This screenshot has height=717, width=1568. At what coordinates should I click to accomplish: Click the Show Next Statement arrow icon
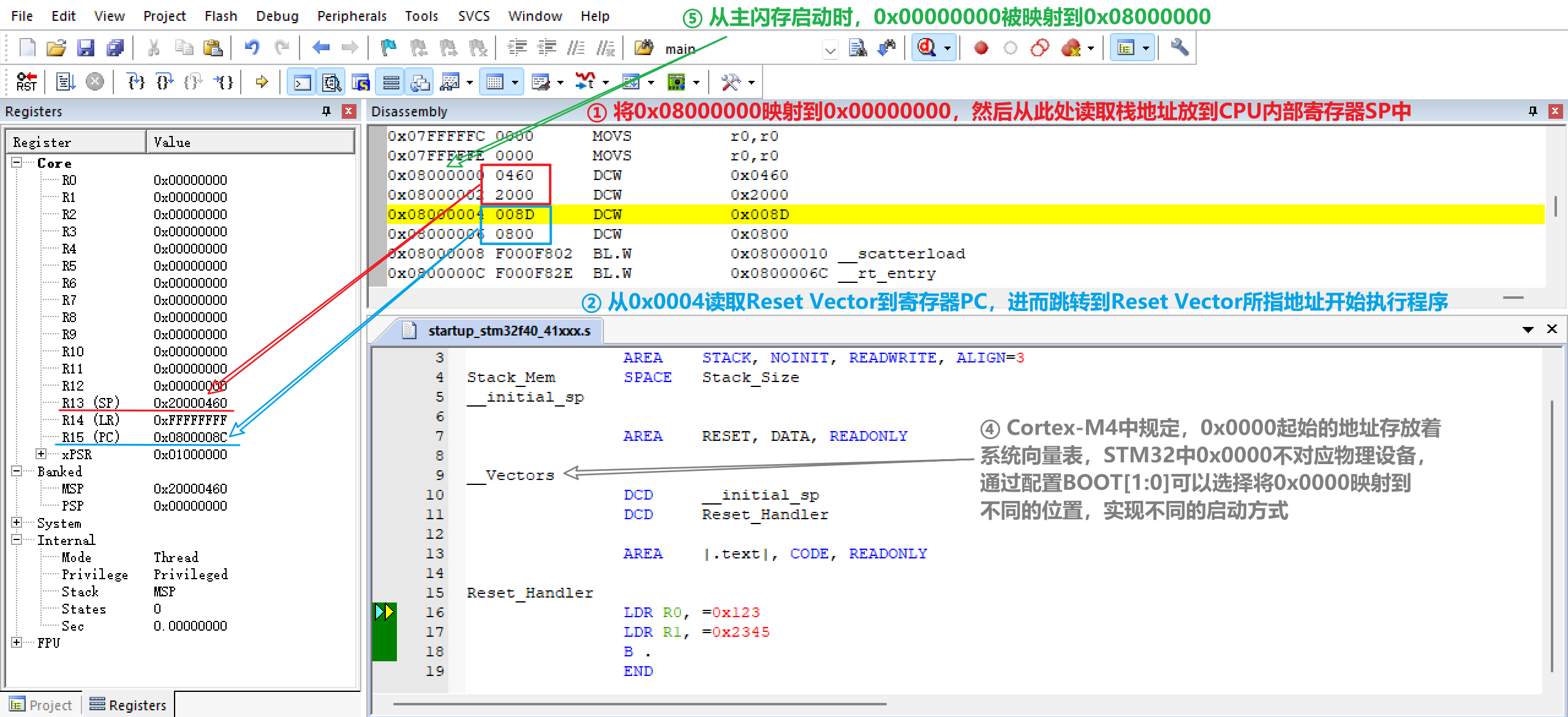(262, 81)
